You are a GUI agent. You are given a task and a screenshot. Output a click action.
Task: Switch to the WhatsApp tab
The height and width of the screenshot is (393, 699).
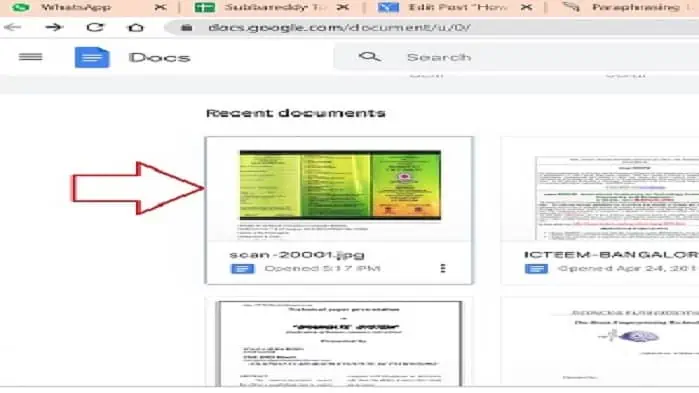click(76, 8)
